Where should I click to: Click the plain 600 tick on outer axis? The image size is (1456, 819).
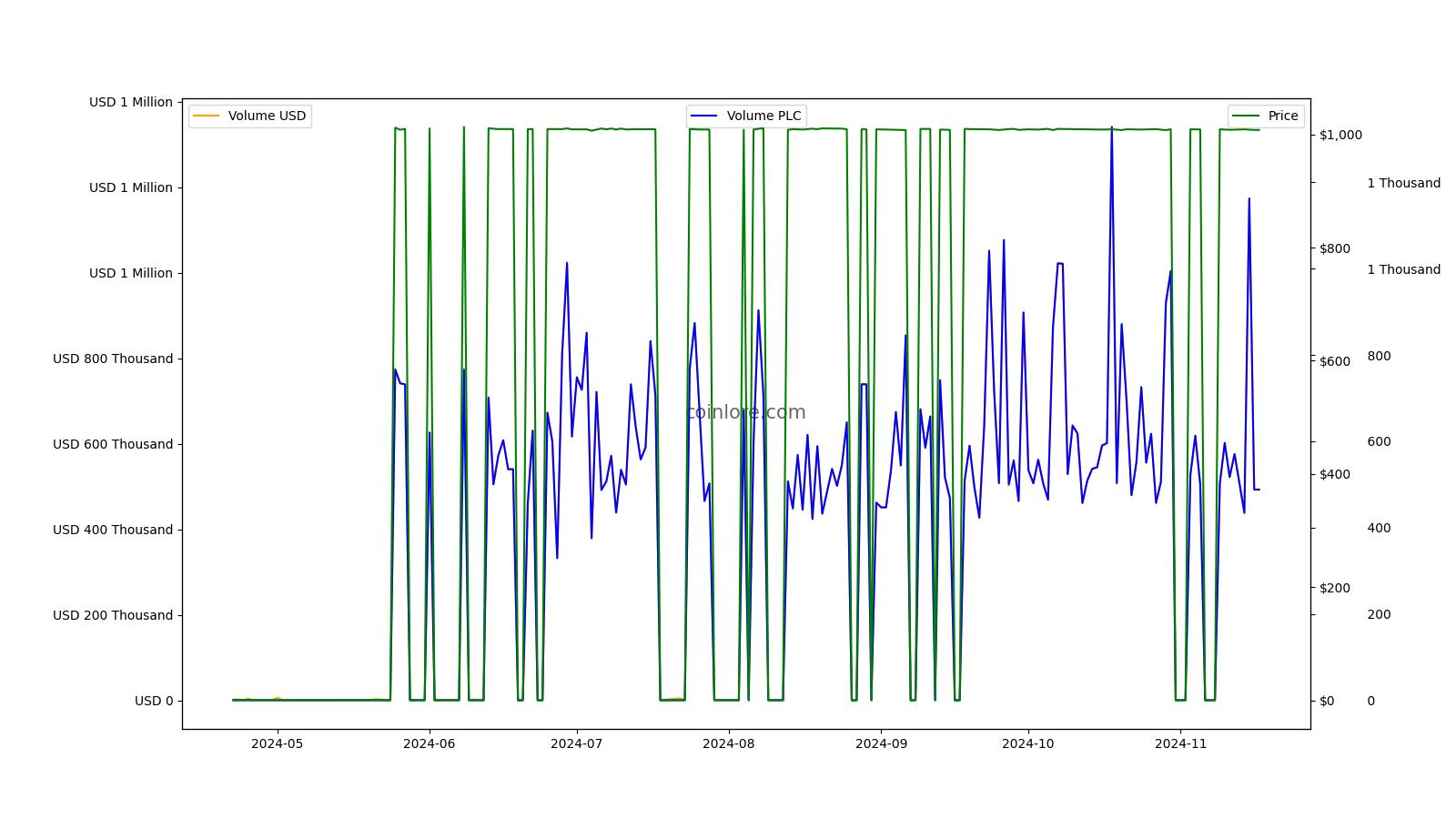click(x=1379, y=441)
